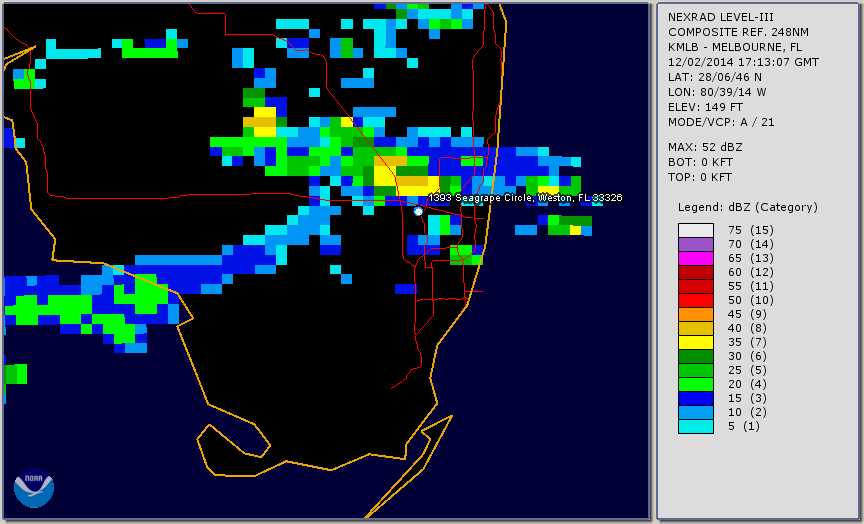Screen dimensions: 864x524
Task: Select the 55 dBZ red legend swatch
Action: (x=696, y=287)
